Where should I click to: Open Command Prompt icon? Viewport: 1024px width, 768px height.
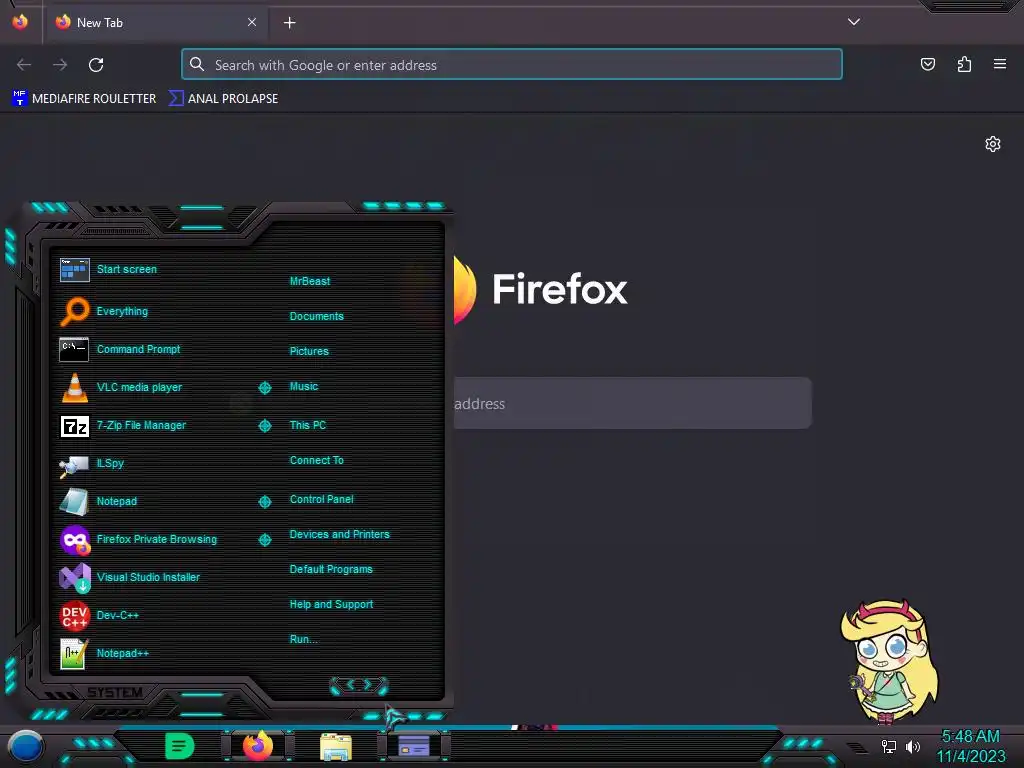[x=74, y=349]
